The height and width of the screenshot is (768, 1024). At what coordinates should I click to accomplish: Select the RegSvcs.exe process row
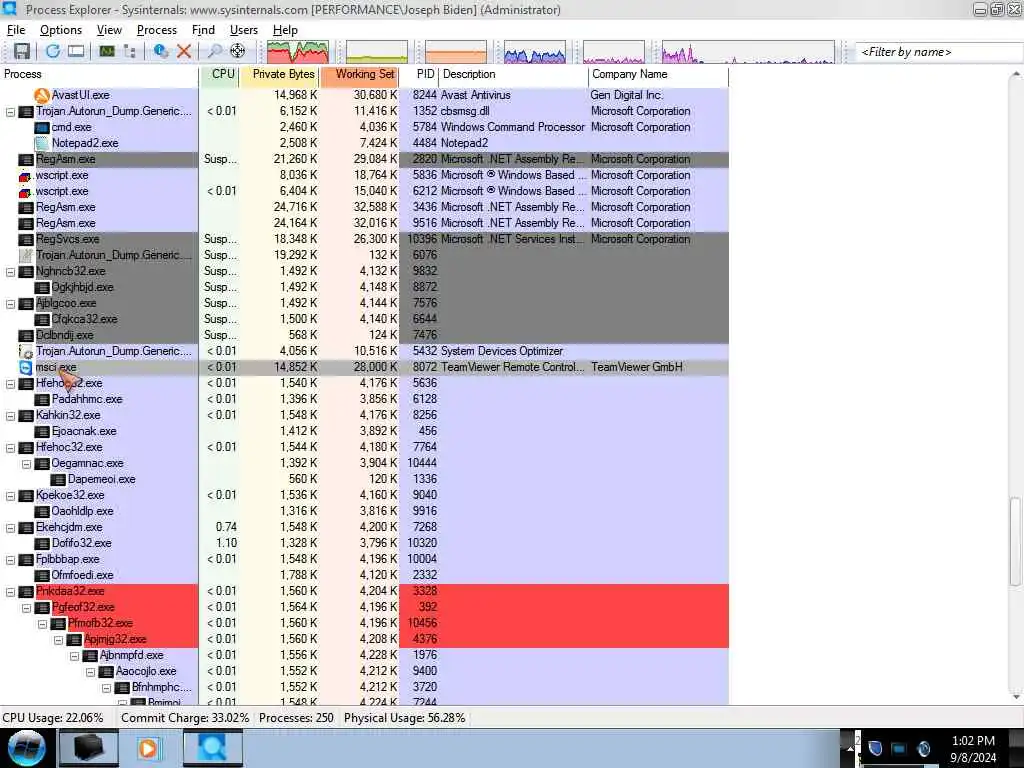tap(364, 240)
